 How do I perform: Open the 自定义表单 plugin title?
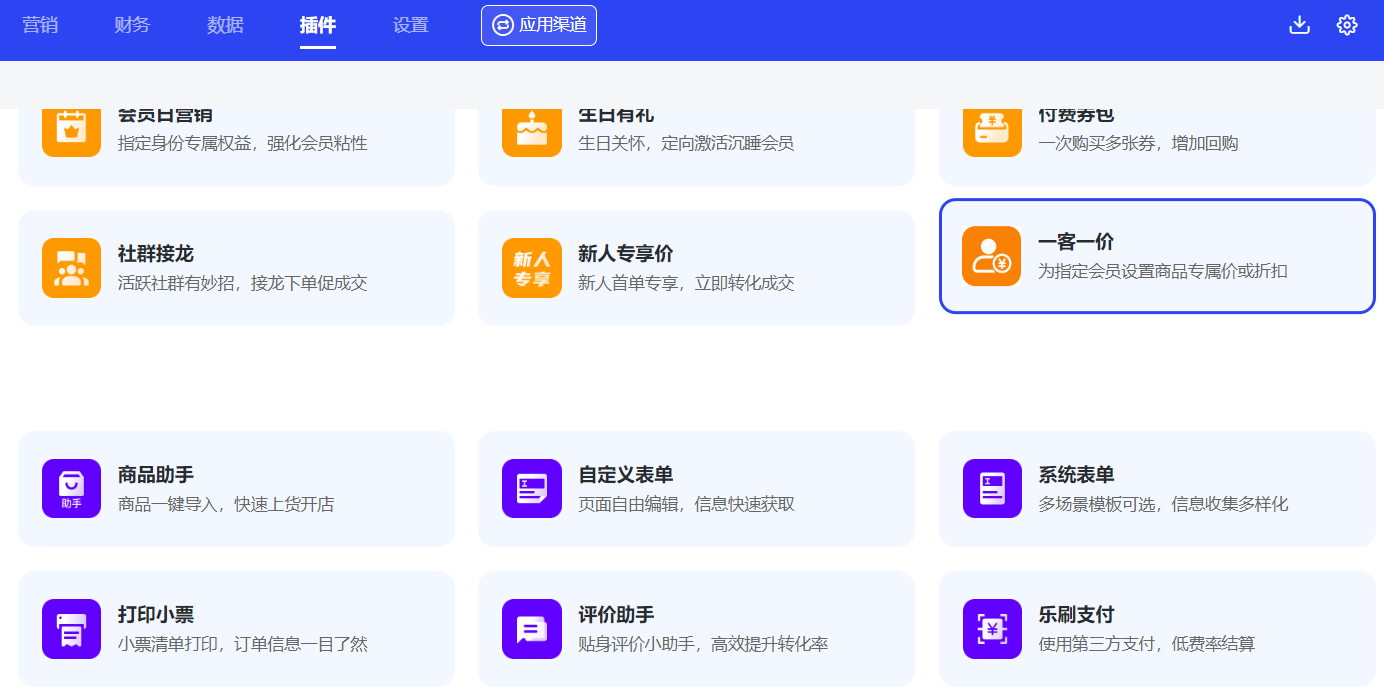tap(626, 475)
